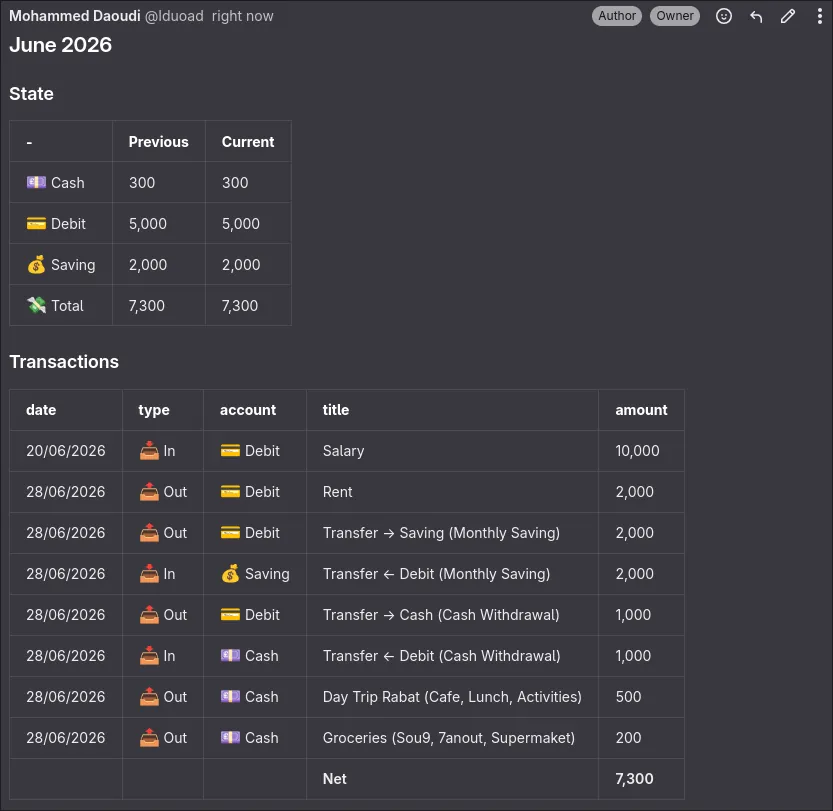Image resolution: width=833 pixels, height=811 pixels.
Task: Click the Out tray icon on the Rent row
Action: pos(149,491)
